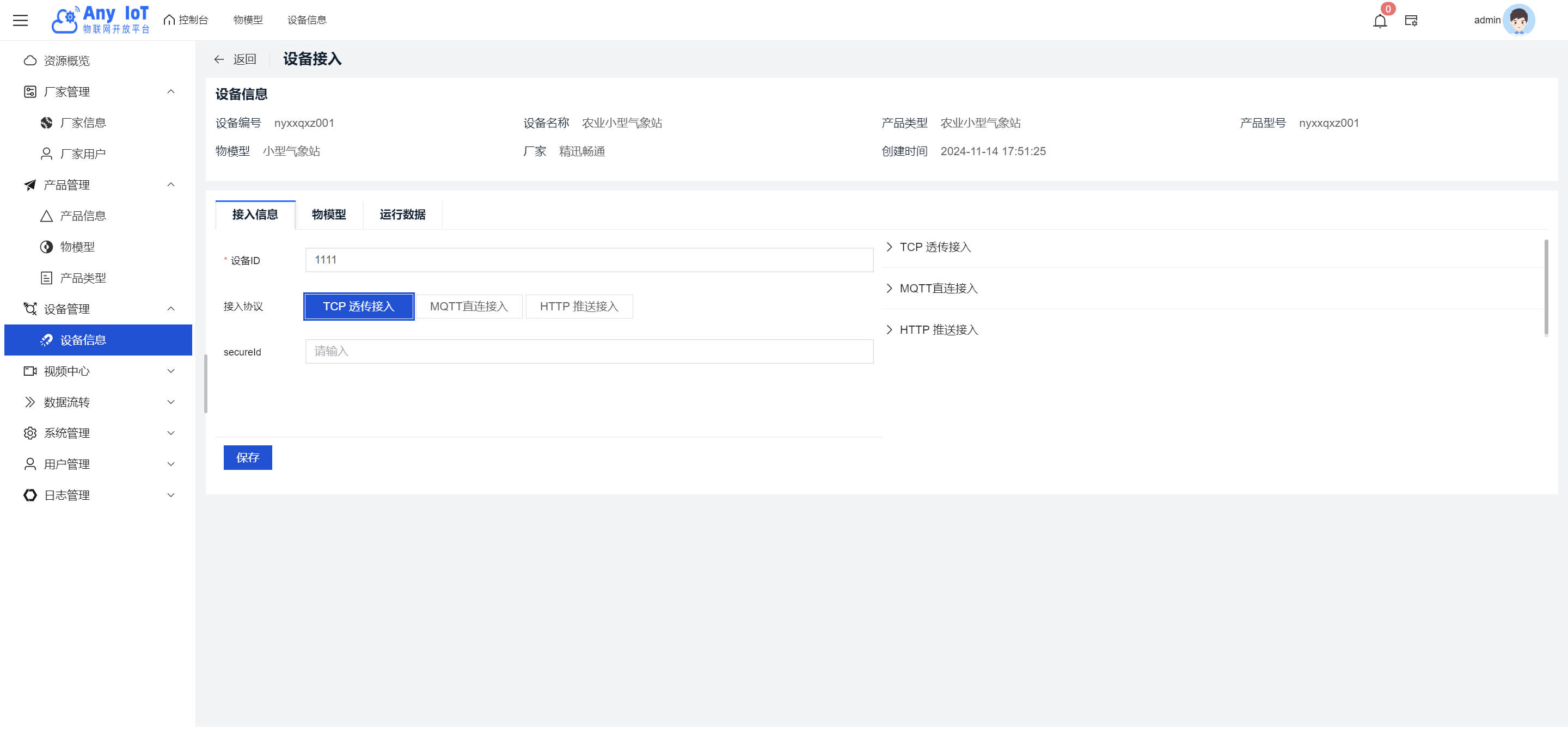The width and height of the screenshot is (1568, 735).
Task: Click the right panel vertical scrollbar
Action: (x=1546, y=287)
